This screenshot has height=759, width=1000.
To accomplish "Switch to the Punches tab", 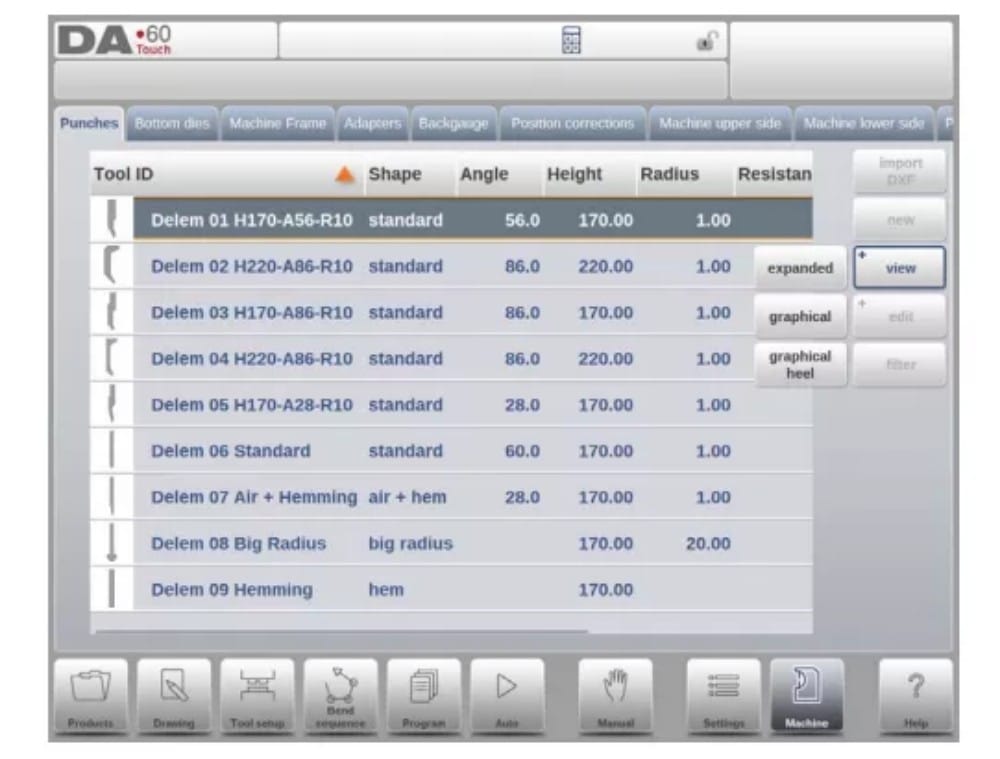I will click(89, 123).
